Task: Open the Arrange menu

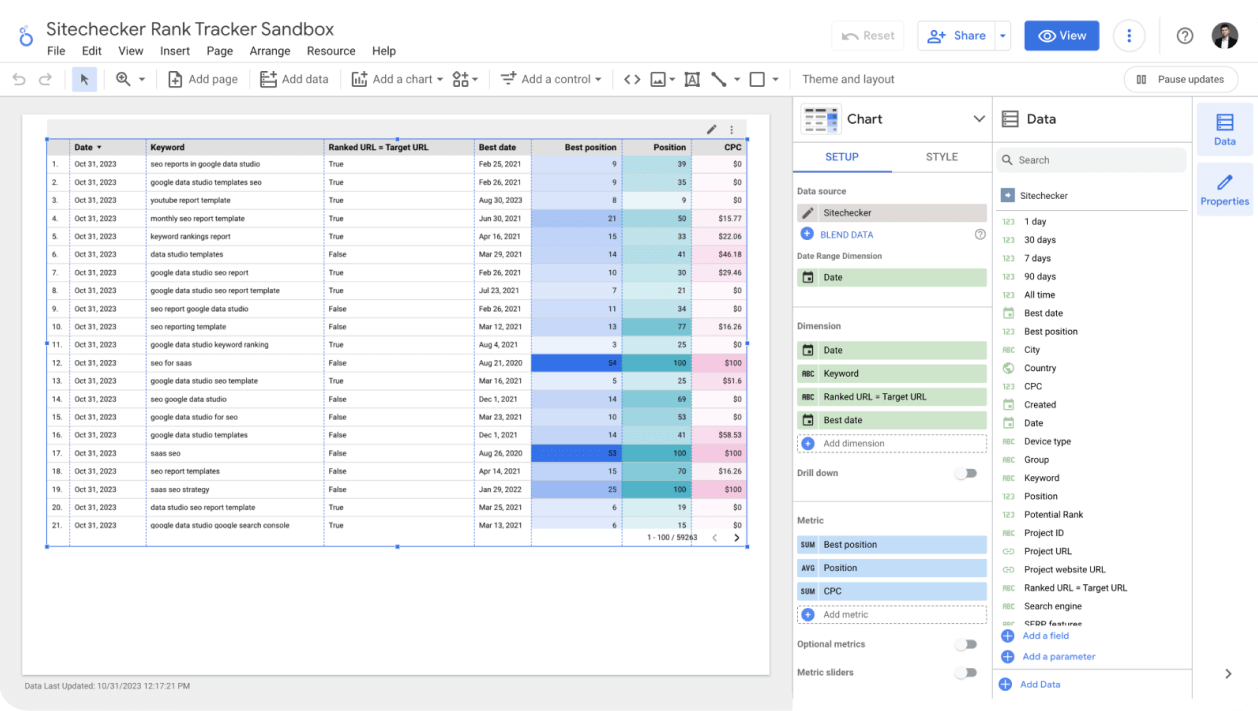Action: [270, 51]
